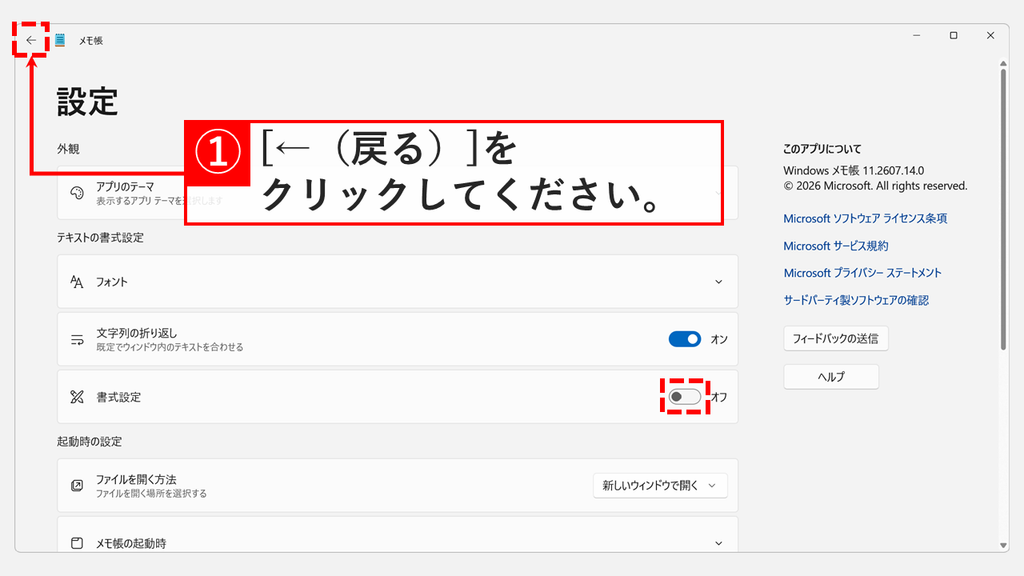This screenshot has width=1024, height=576.
Task: Click the back arrow button
Action: (x=31, y=40)
